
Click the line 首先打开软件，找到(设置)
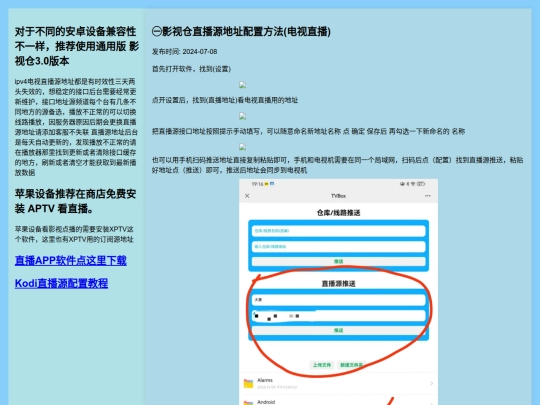pyautogui.click(x=191, y=69)
